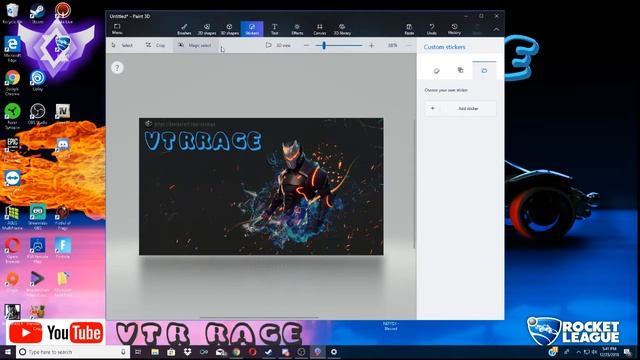This screenshot has width=640, height=360.
Task: Click the zoom out minus button
Action: [307, 46]
